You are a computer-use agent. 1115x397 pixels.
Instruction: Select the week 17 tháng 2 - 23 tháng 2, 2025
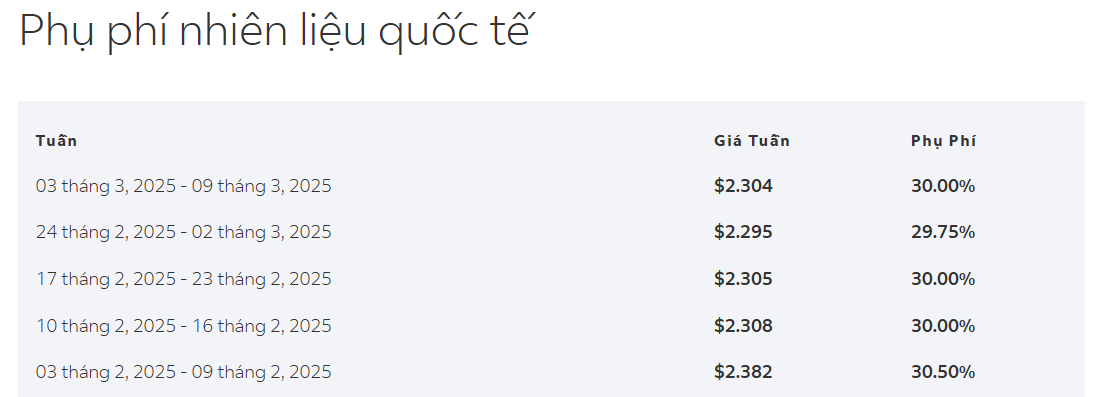pos(183,279)
